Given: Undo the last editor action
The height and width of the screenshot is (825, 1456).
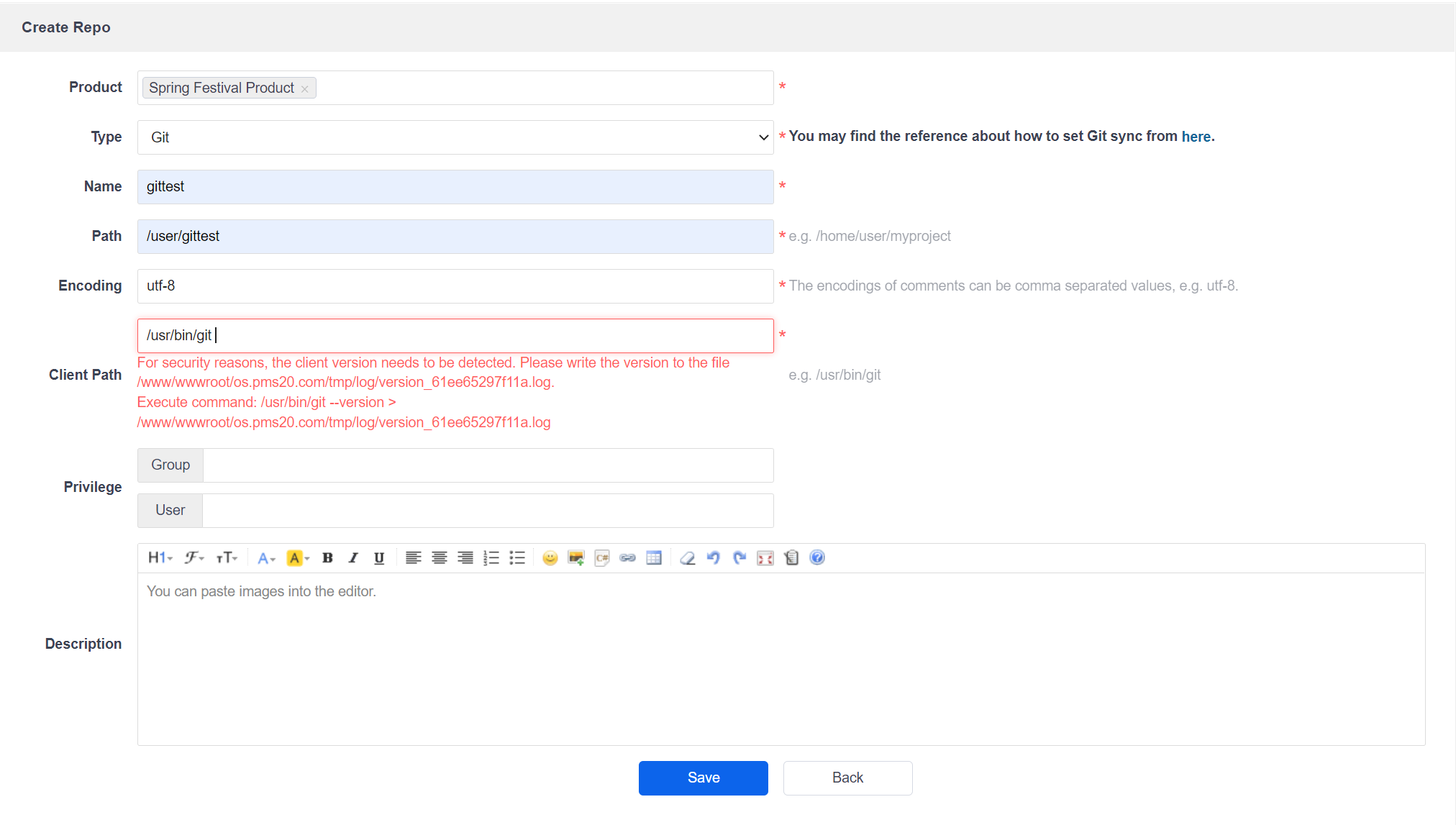Looking at the screenshot, I should click(713, 557).
